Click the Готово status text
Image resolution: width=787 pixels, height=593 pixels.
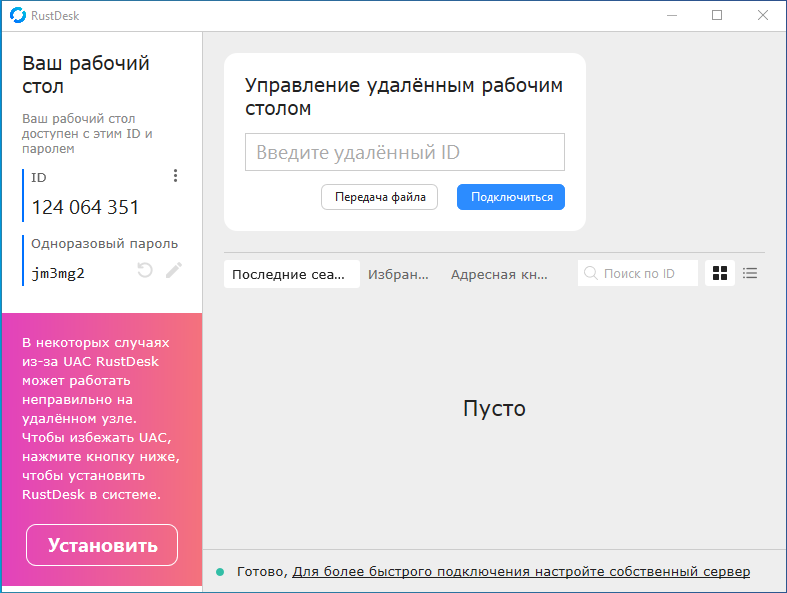[261, 572]
